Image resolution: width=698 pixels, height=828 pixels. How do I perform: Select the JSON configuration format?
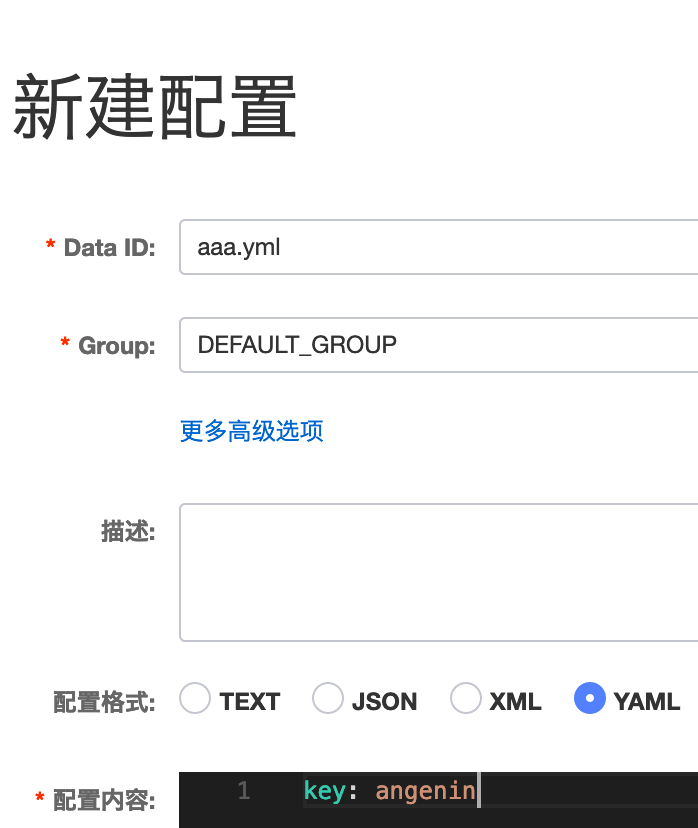point(328,699)
